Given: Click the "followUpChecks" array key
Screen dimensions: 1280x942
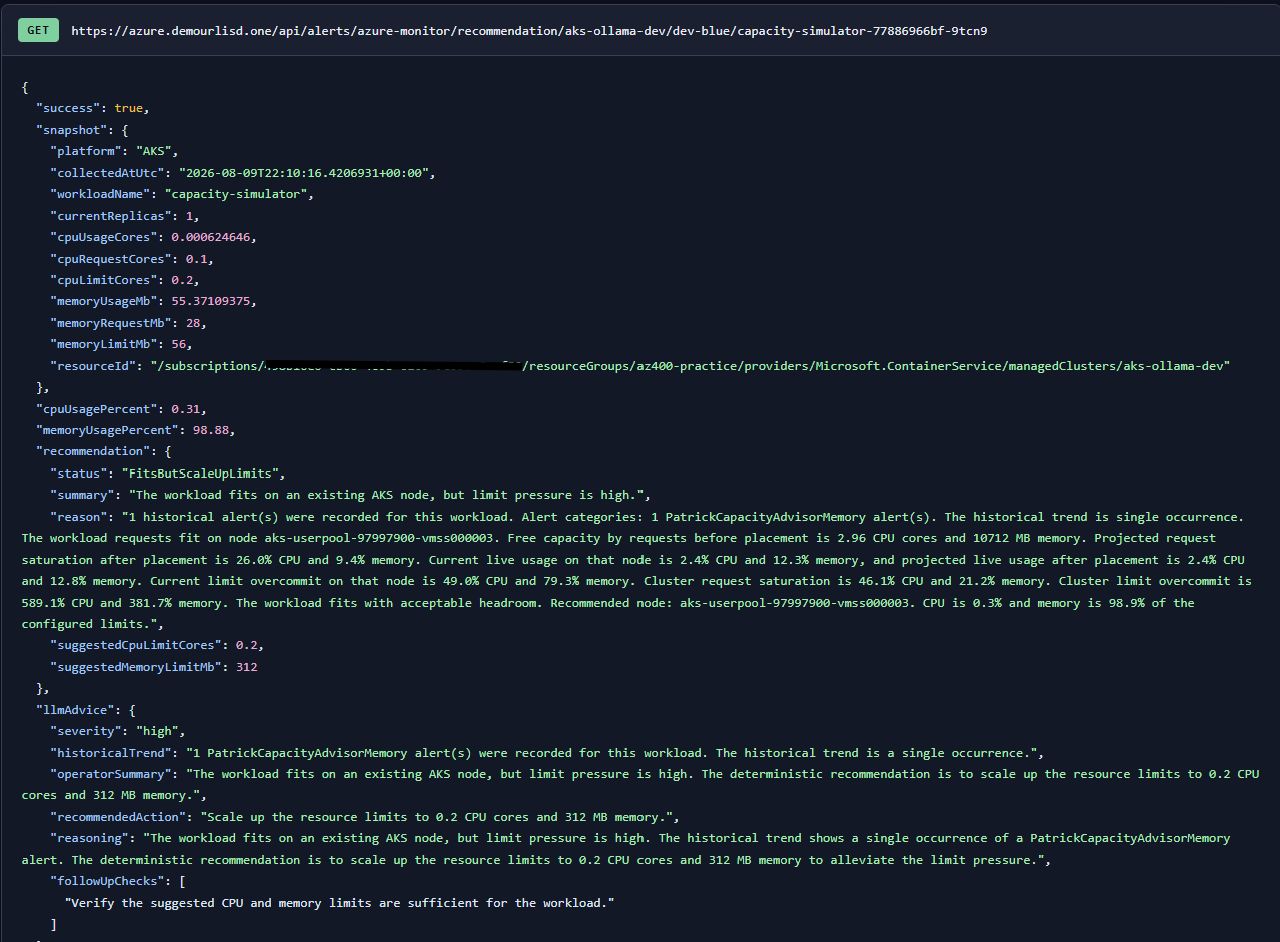Looking at the screenshot, I should pyautogui.click(x=107, y=881).
